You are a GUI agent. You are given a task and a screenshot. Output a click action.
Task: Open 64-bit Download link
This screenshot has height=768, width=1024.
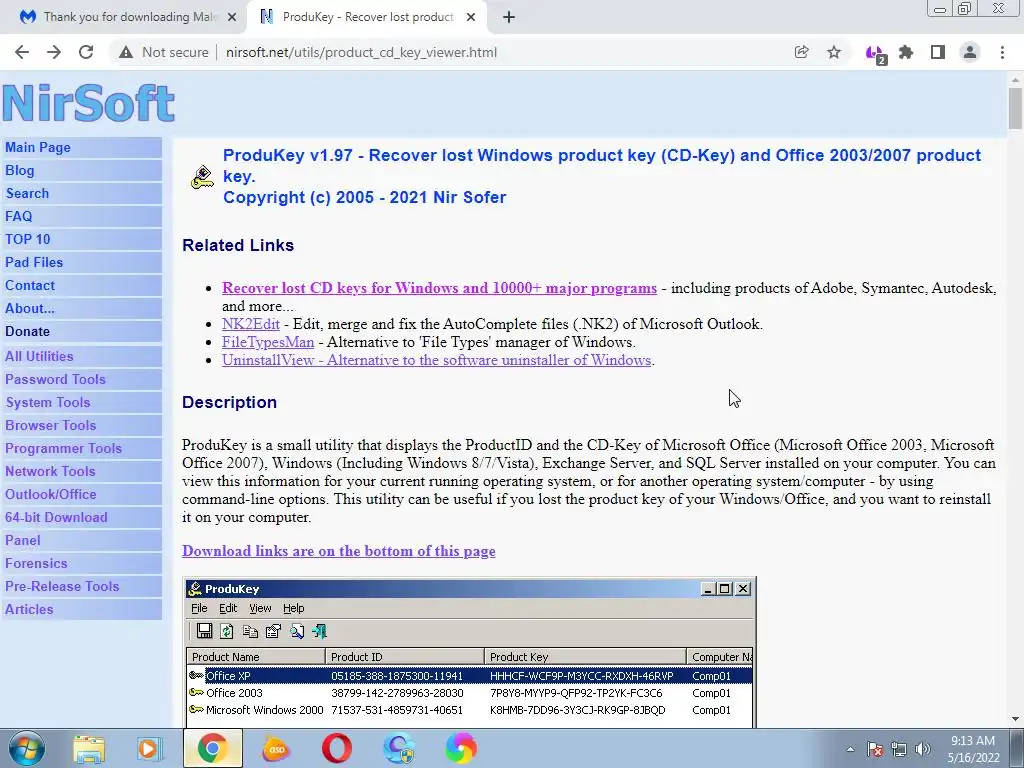(56, 517)
